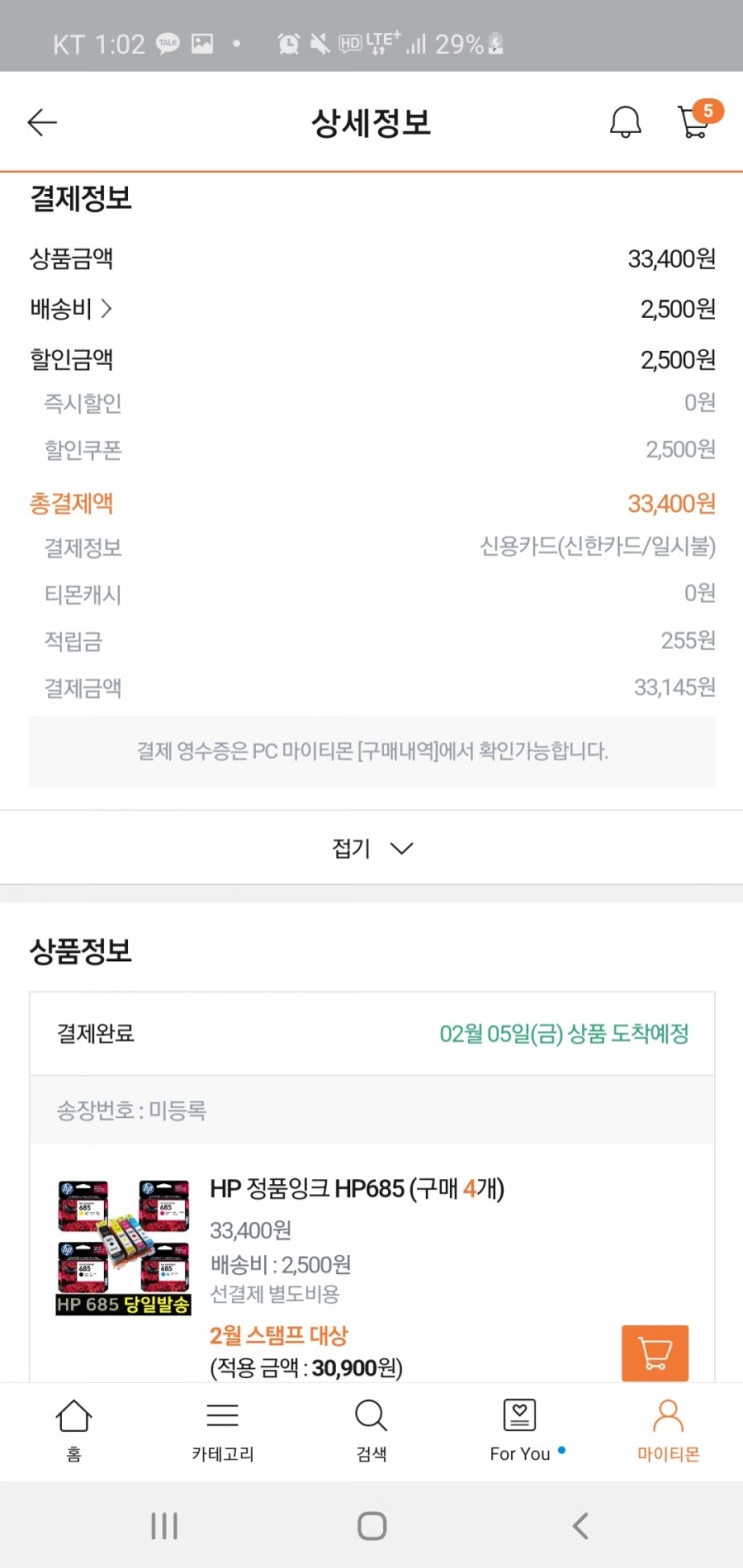This screenshot has height=1568, width=743.
Task: Open shopping cart with 5 items
Action: pyautogui.click(x=695, y=122)
